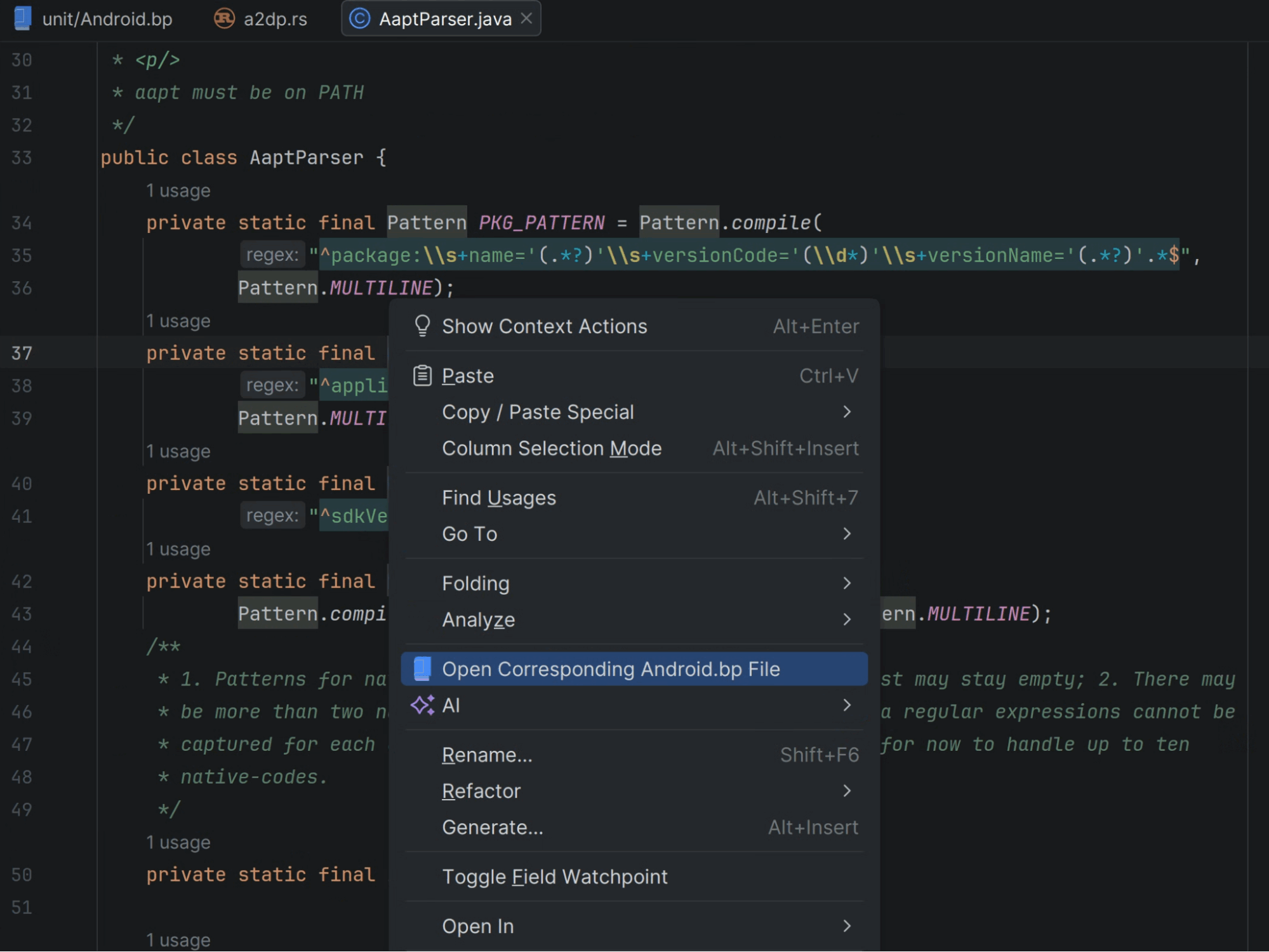
Task: Open the Go To submenu
Action: 634,534
